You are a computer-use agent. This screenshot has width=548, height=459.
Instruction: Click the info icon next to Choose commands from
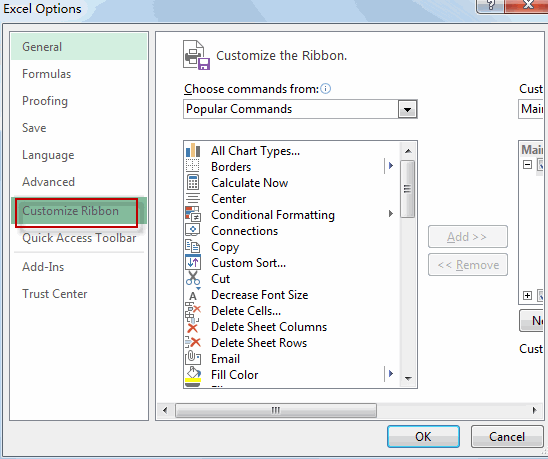point(325,89)
